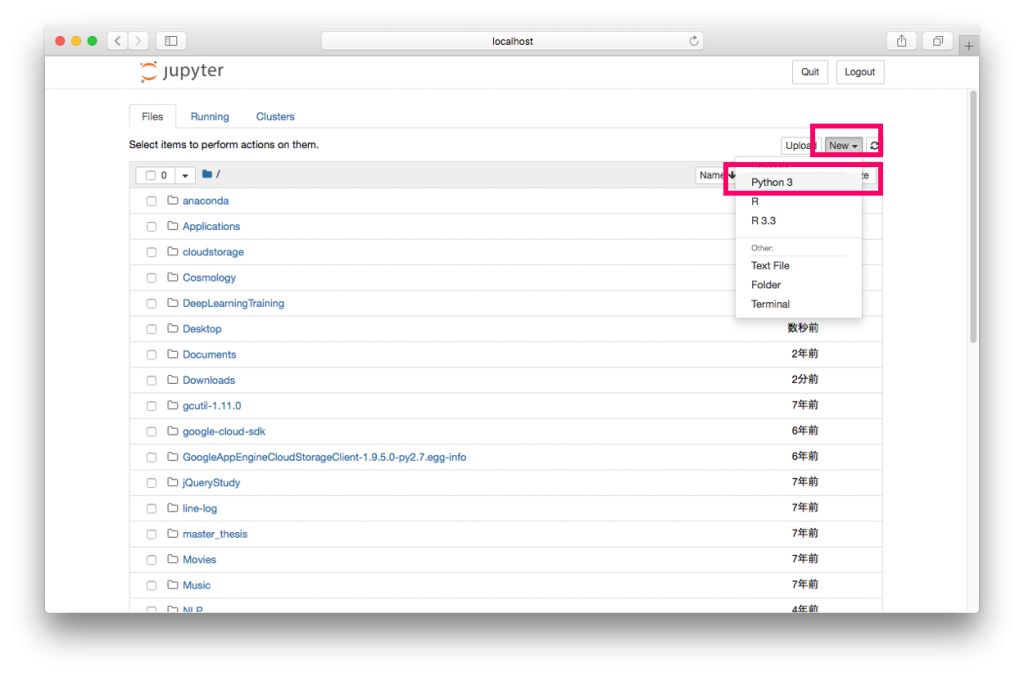This screenshot has height=677, width=1024.
Task: Open Safari tab overview icon
Action: [938, 41]
